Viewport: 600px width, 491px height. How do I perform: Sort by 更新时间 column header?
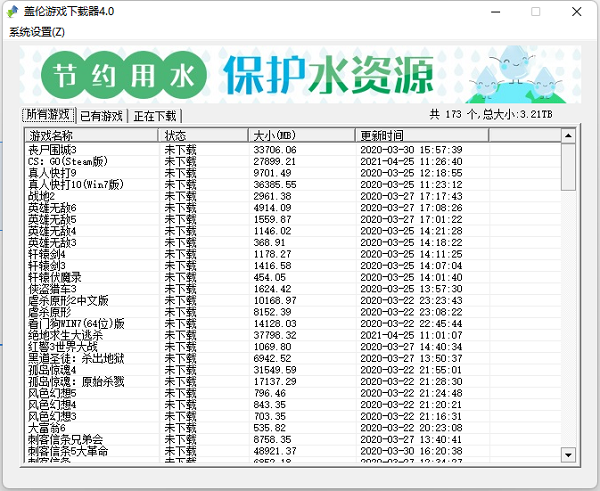click(422, 135)
